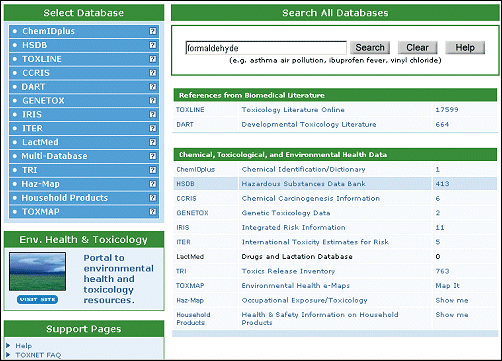502x361 pixels.
Task: Open help icon beside Haz-Map
Action: pyautogui.click(x=153, y=184)
